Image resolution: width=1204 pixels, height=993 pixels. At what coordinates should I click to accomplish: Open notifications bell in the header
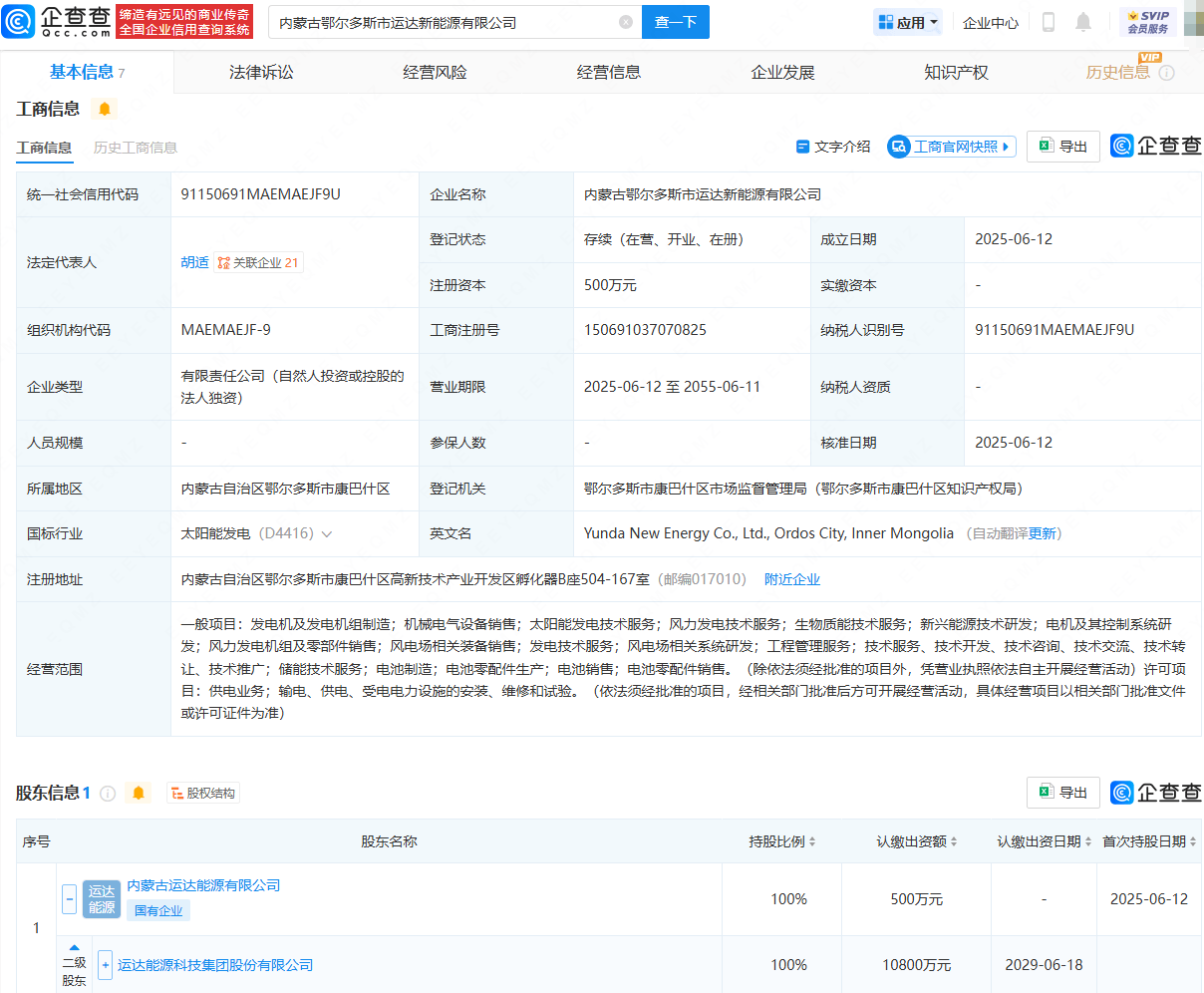(1083, 22)
